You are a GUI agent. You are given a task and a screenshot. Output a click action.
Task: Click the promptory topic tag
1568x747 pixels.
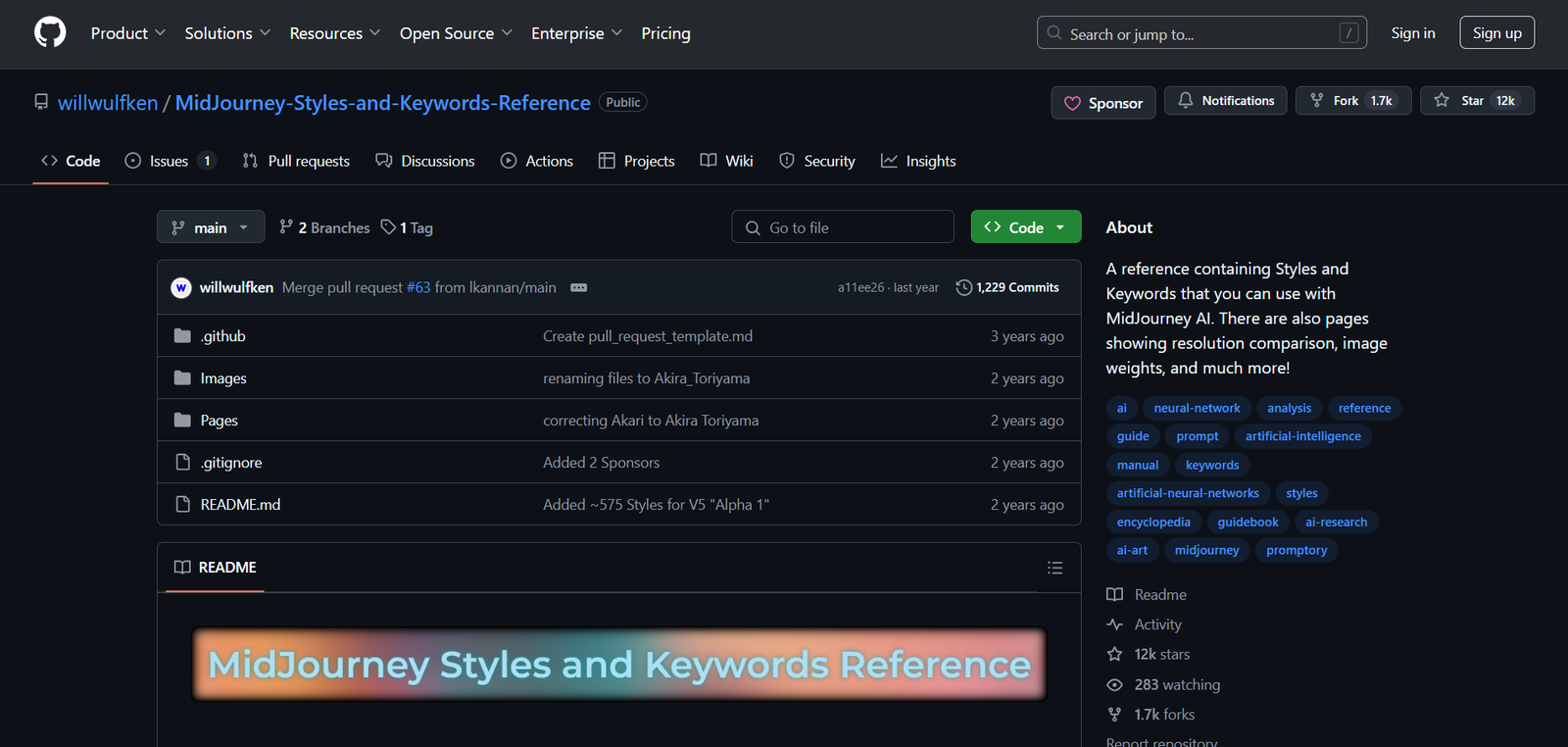[x=1297, y=550]
